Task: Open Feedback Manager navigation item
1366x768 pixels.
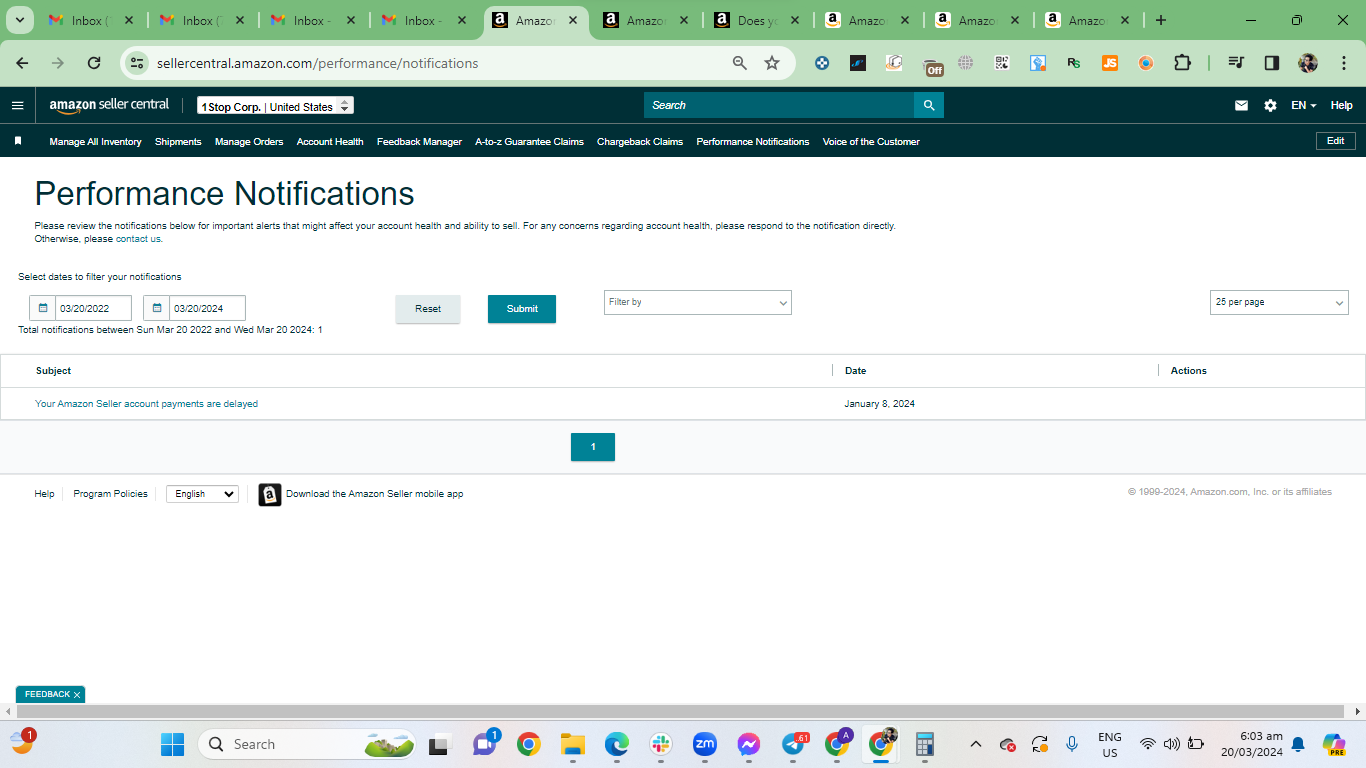Action: 419,142
